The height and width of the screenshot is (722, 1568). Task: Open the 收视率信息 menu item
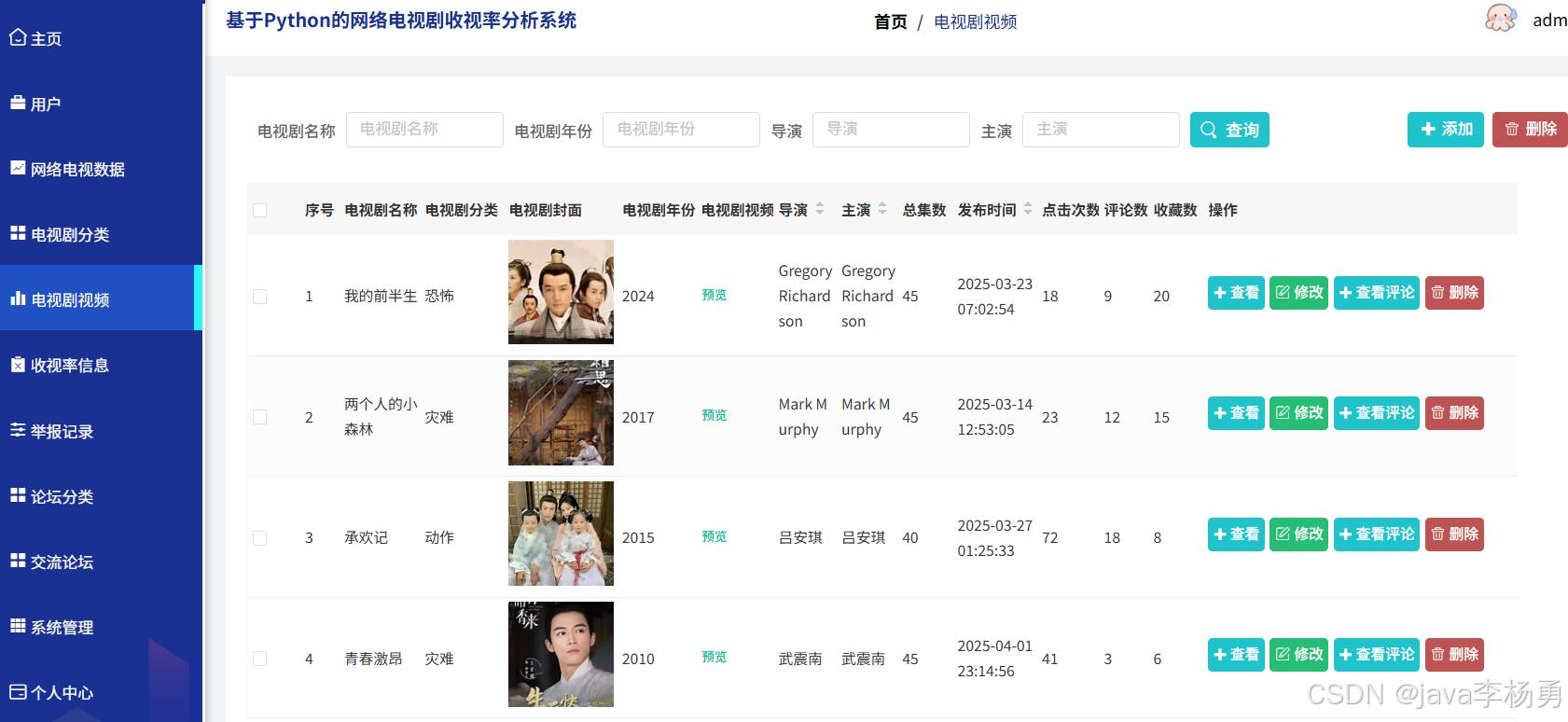(101, 365)
